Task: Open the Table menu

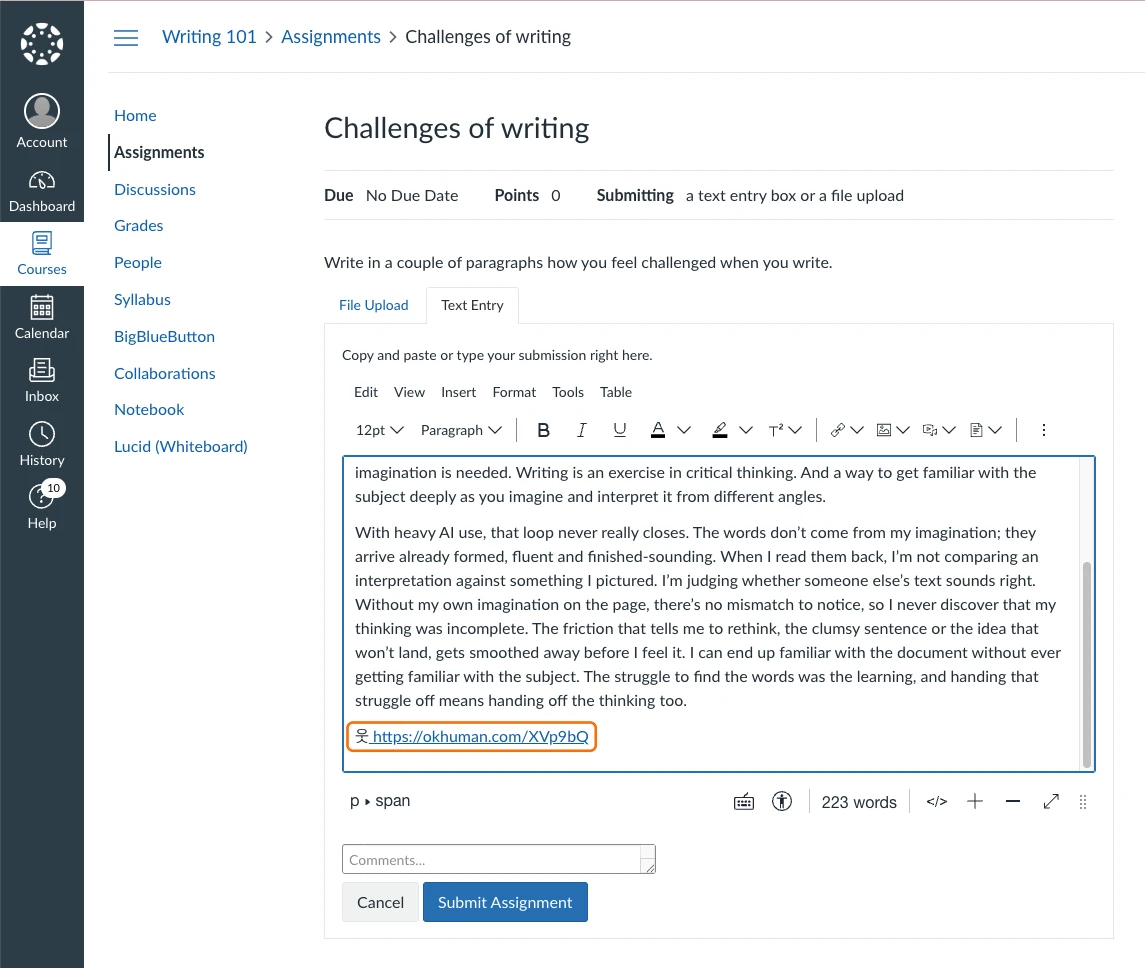Action: pyautogui.click(x=616, y=392)
